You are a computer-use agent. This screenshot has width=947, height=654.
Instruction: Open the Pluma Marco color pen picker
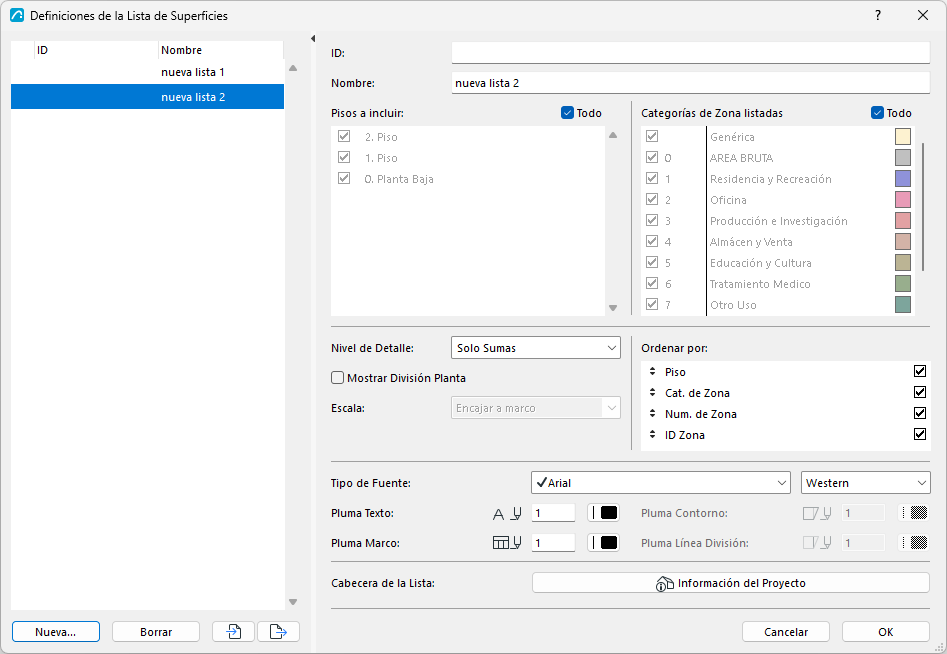click(603, 543)
